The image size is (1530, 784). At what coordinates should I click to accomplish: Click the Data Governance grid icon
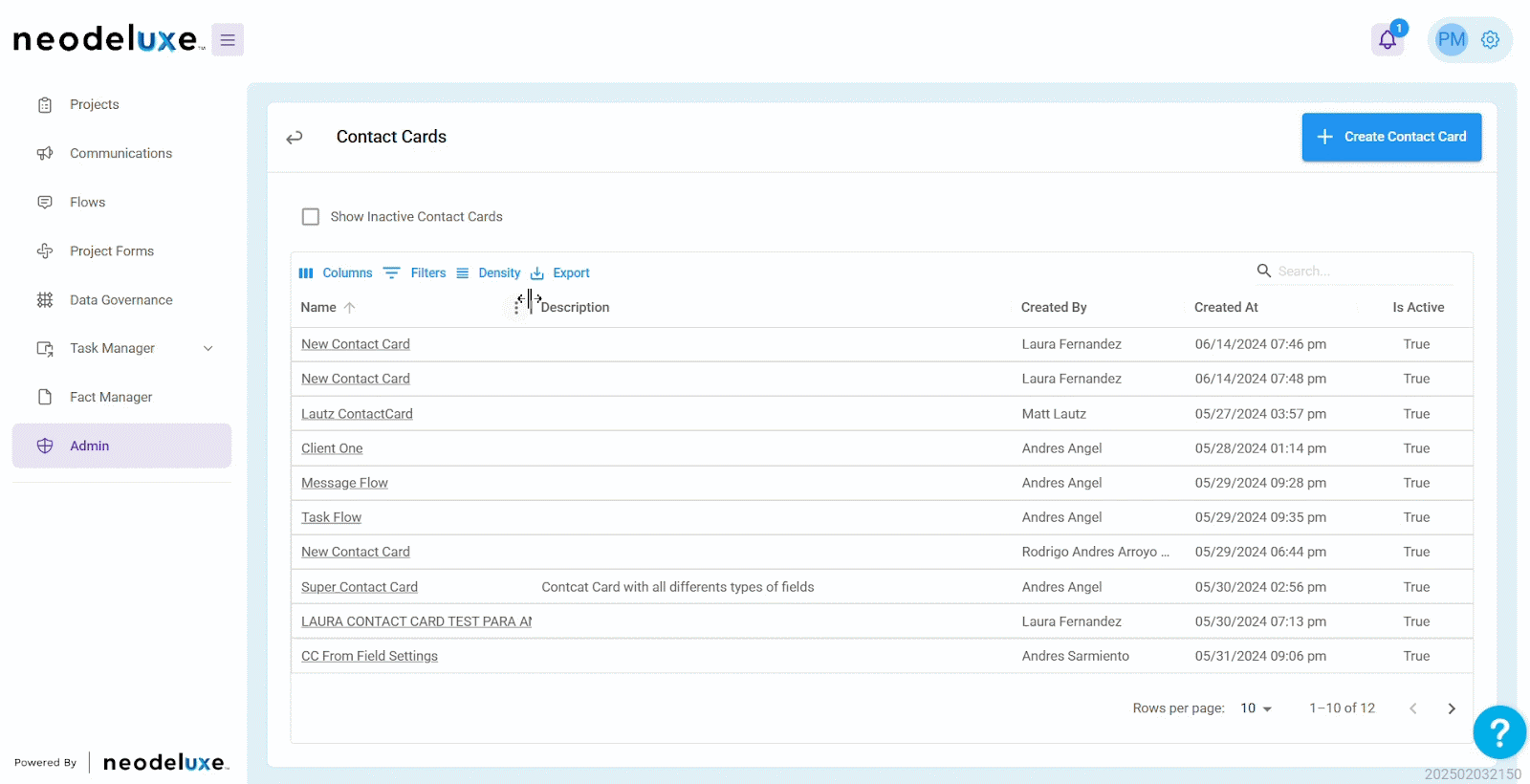[45, 300]
